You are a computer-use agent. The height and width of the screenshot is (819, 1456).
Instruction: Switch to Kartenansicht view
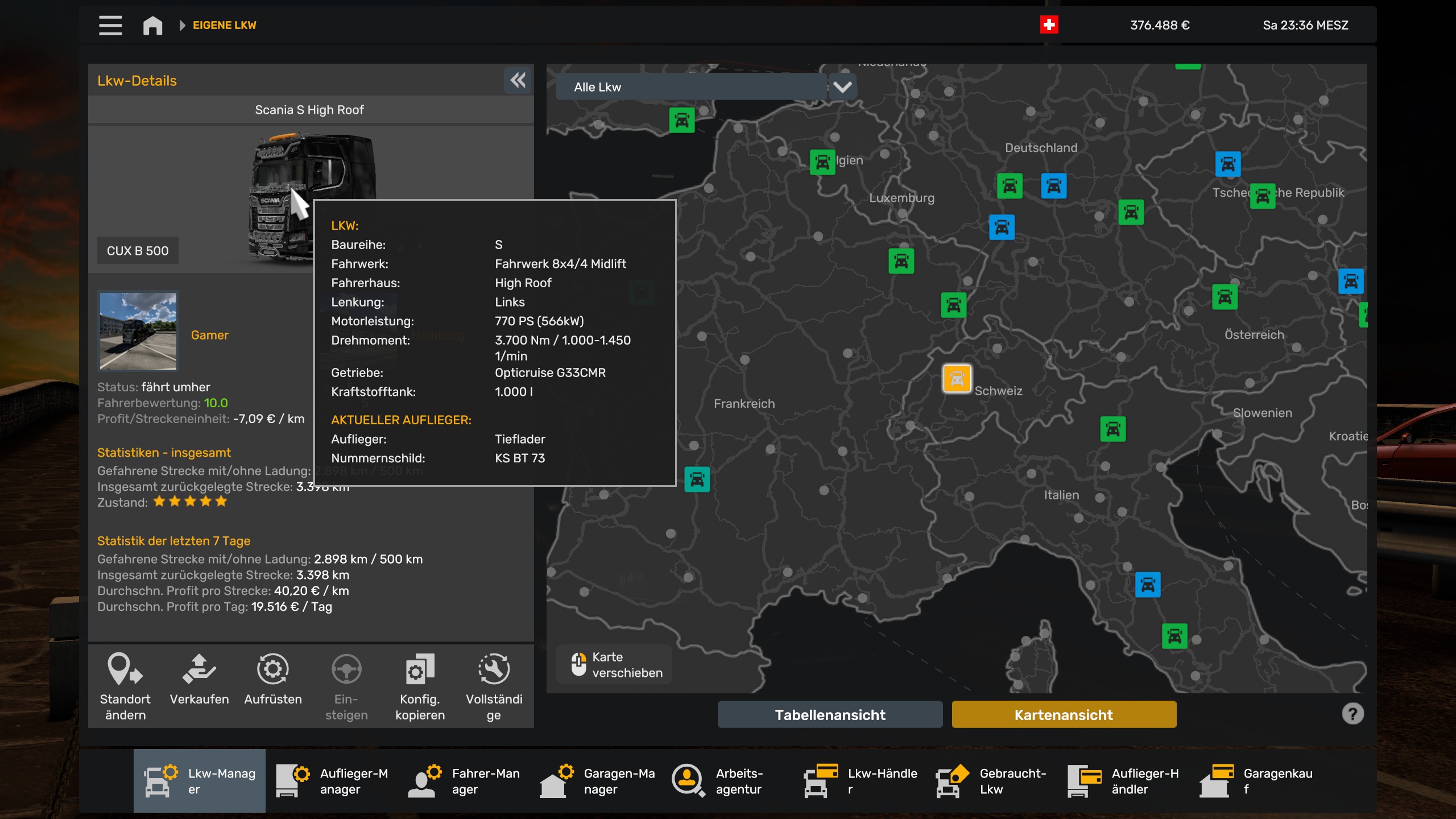(1064, 714)
